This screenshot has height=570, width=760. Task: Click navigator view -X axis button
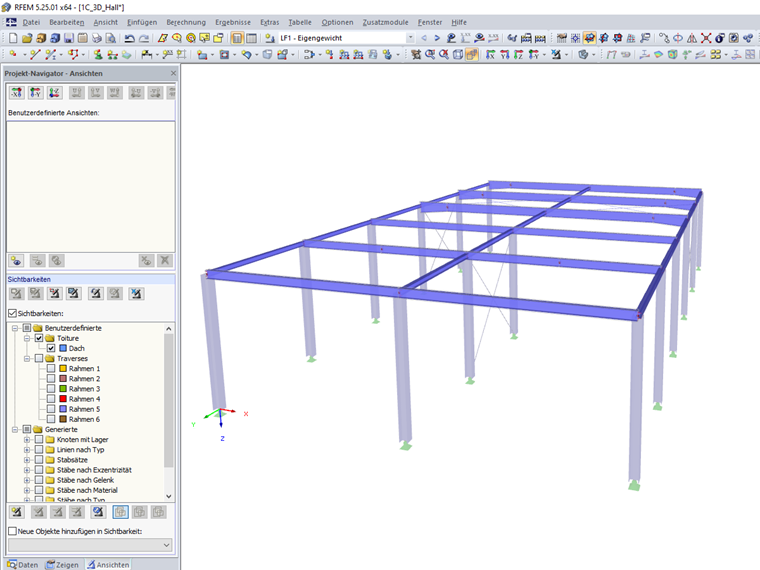click(17, 93)
